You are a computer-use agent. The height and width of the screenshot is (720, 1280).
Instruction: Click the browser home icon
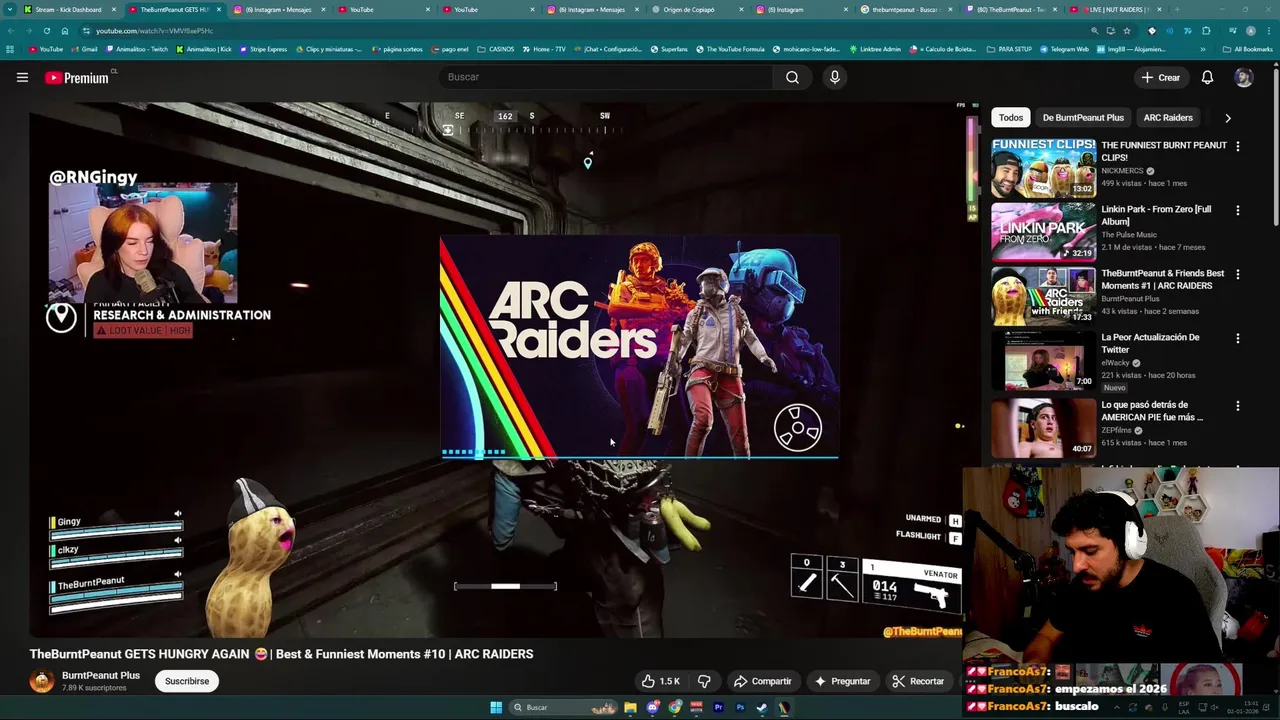point(65,31)
